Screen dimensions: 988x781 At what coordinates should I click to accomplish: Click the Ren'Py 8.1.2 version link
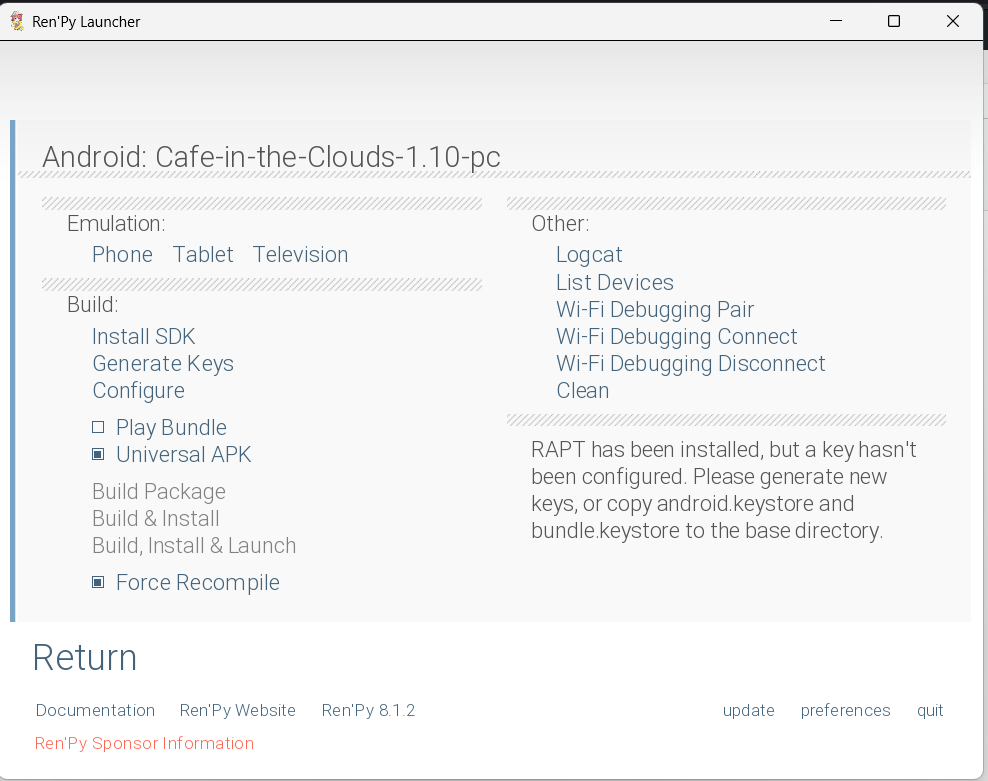pyautogui.click(x=369, y=710)
